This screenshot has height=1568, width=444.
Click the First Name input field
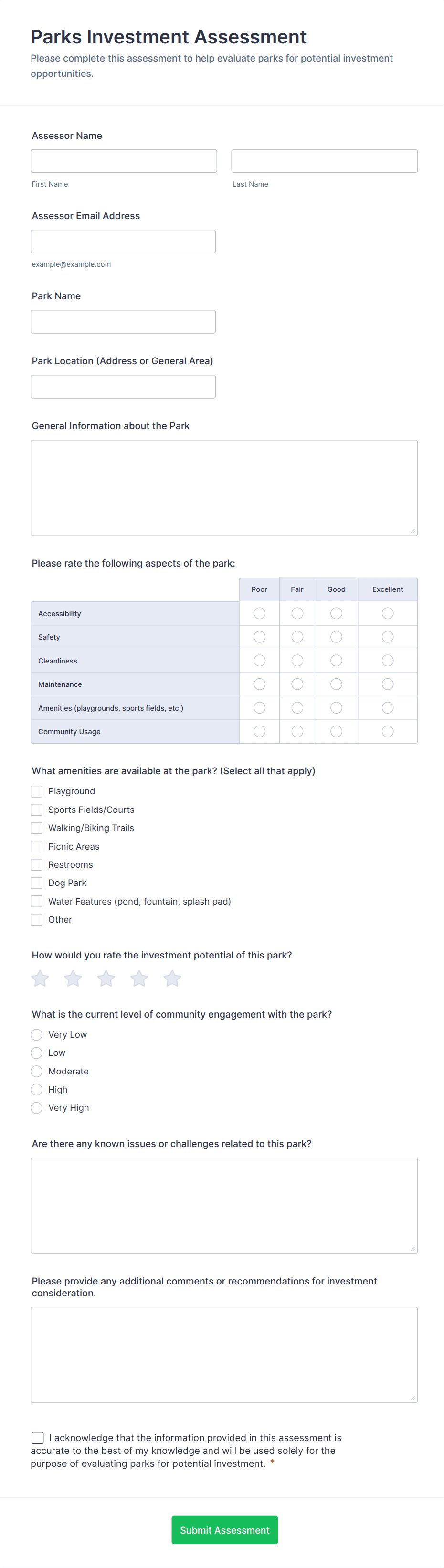[x=124, y=161]
